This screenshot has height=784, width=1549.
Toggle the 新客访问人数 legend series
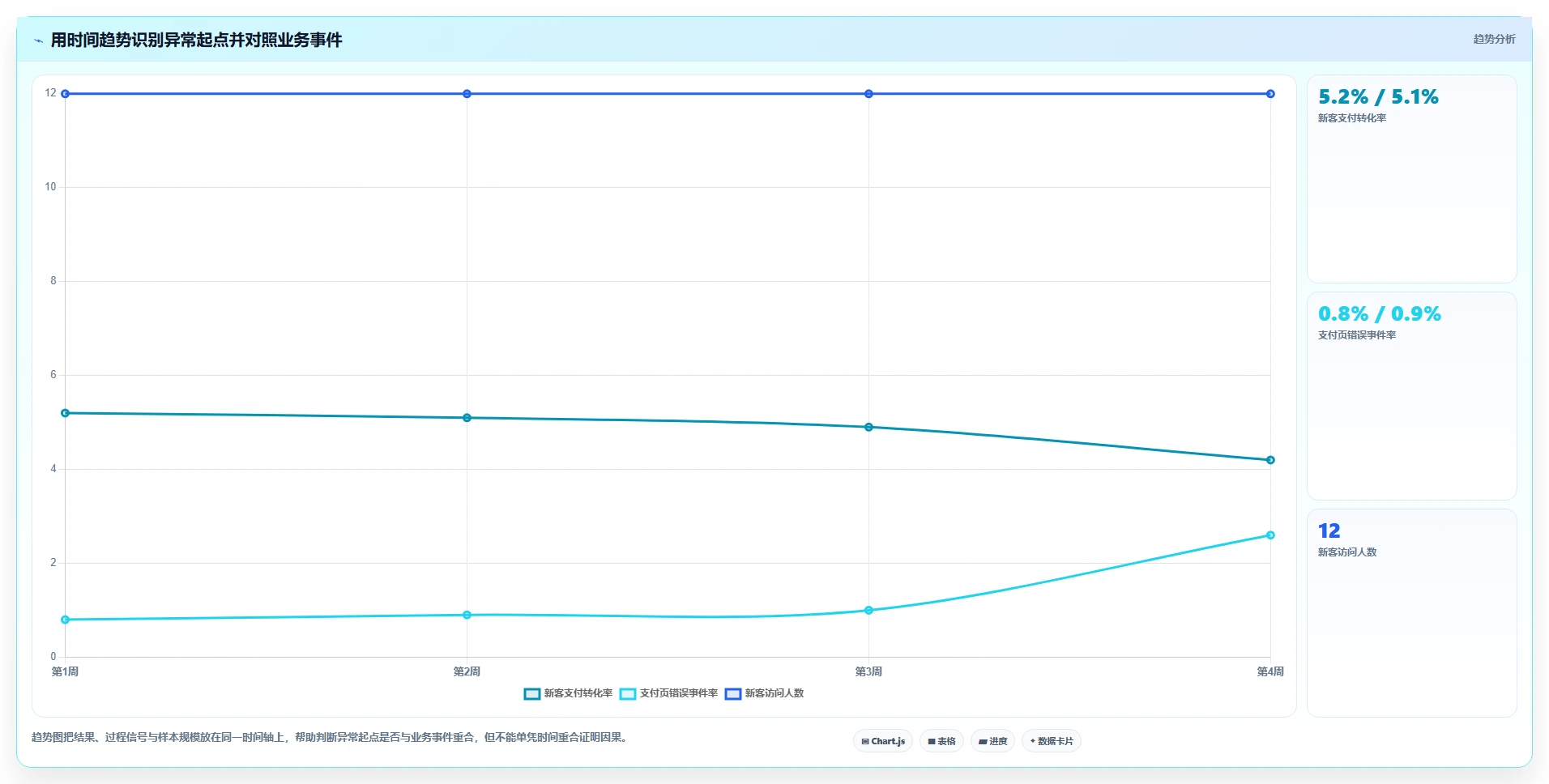pyautogui.click(x=764, y=693)
